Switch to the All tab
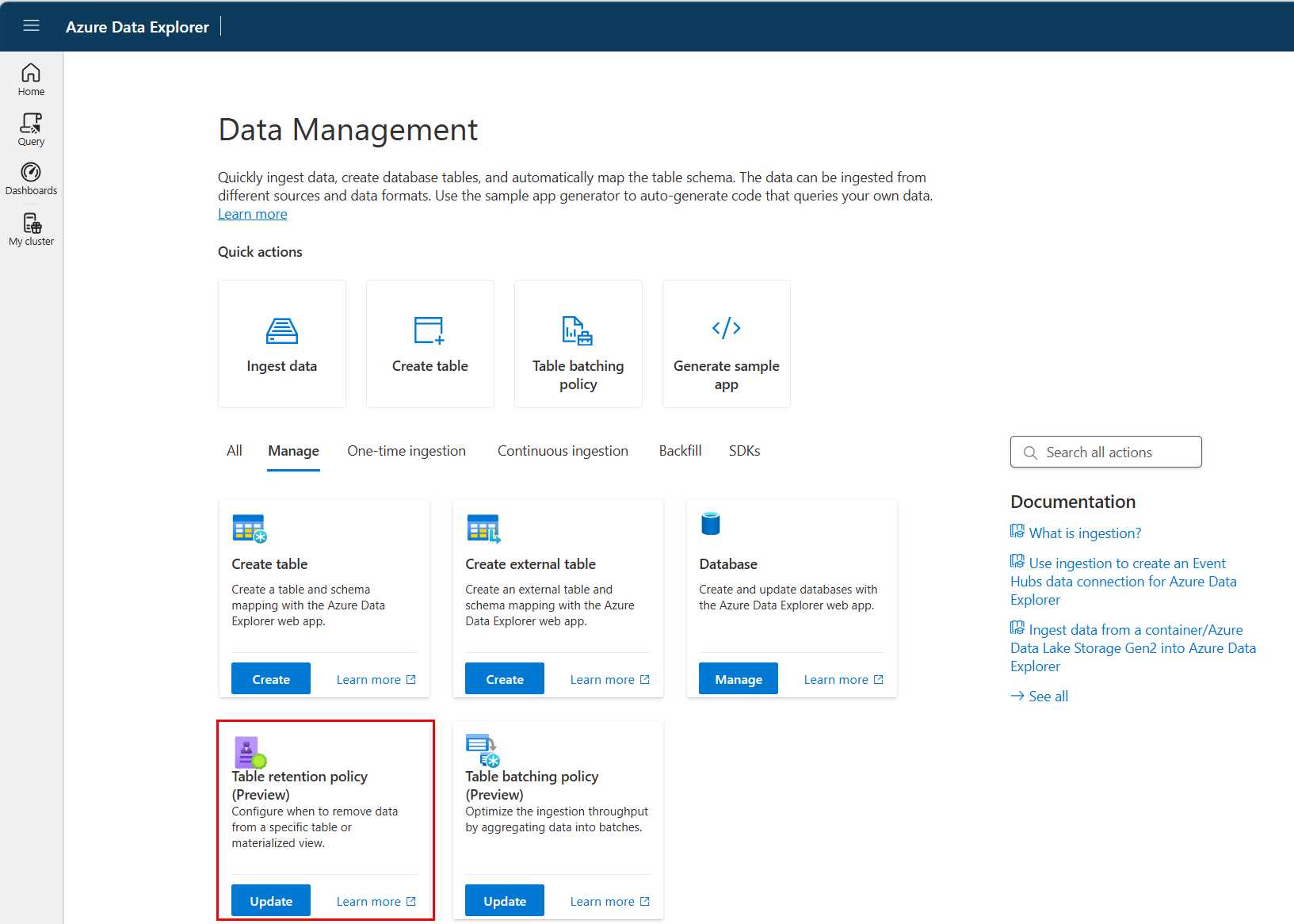This screenshot has height=924, width=1294. 235,451
